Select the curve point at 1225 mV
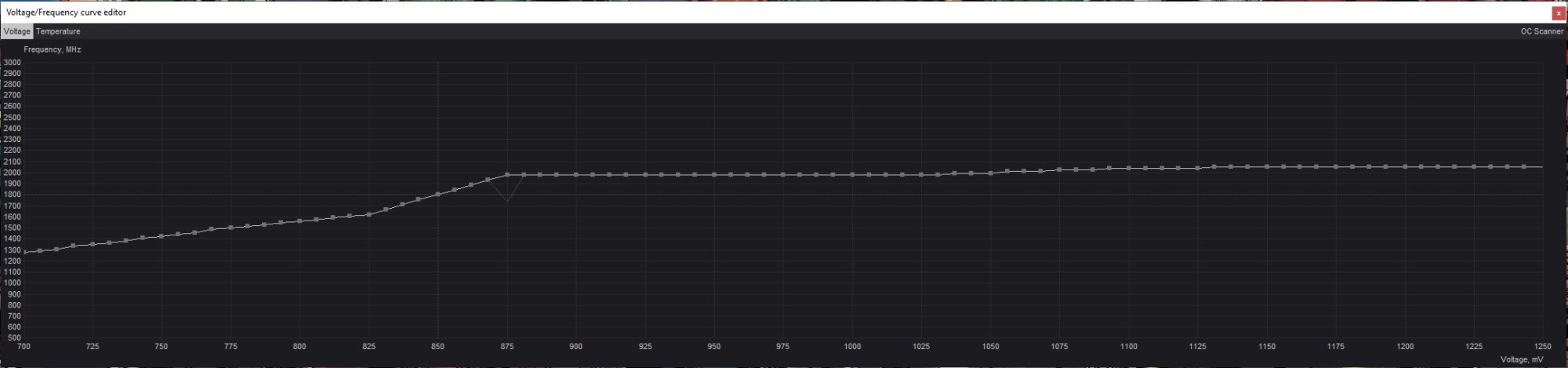The height and width of the screenshot is (368, 1568). click(1474, 167)
